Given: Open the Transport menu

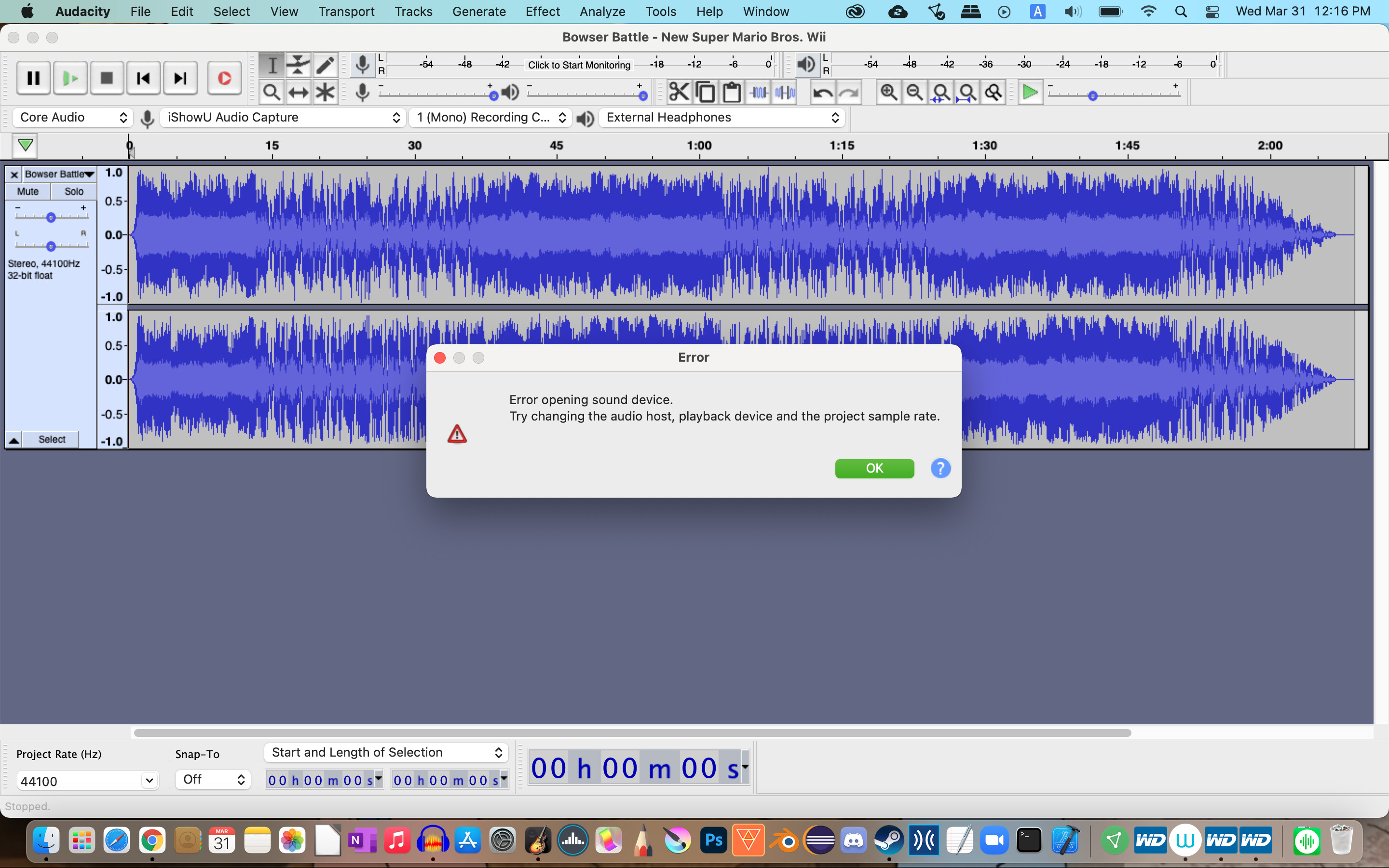Looking at the screenshot, I should pyautogui.click(x=346, y=12).
